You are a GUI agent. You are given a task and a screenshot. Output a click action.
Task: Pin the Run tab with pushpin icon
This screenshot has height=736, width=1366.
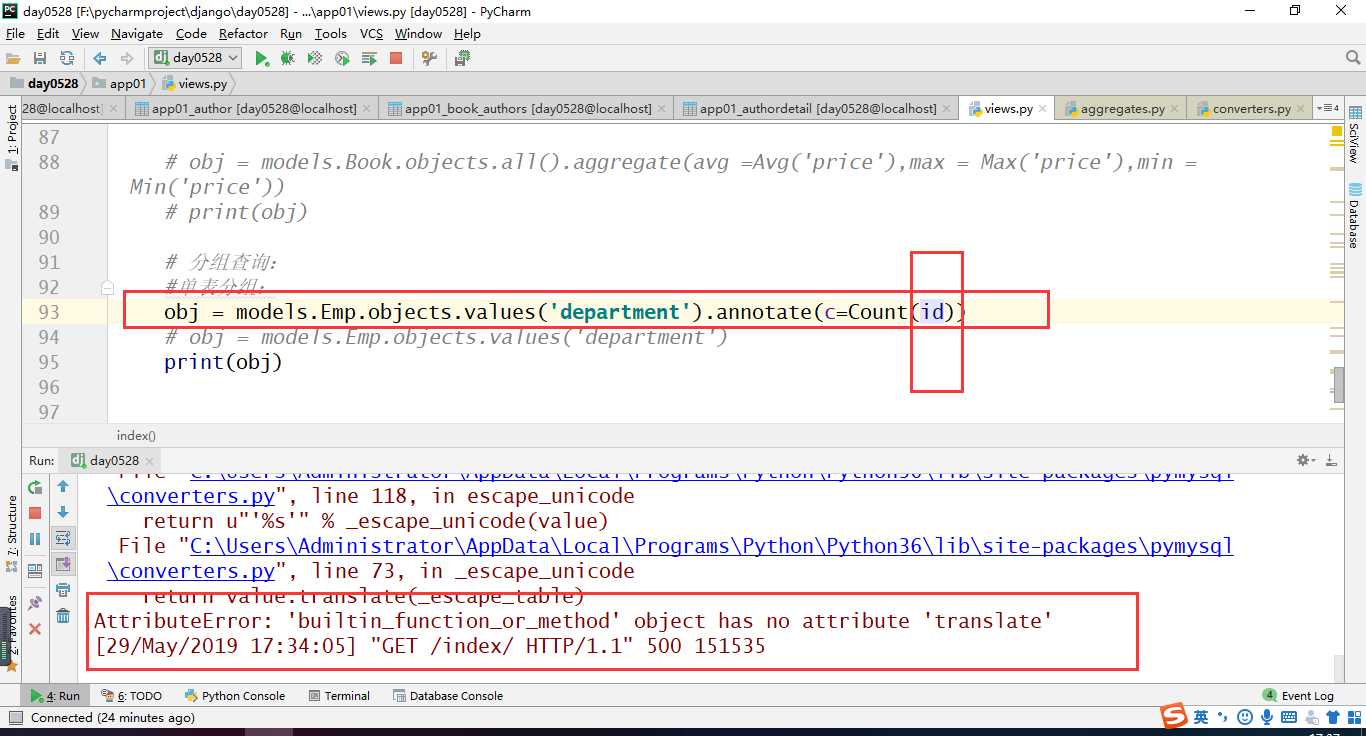[35, 603]
